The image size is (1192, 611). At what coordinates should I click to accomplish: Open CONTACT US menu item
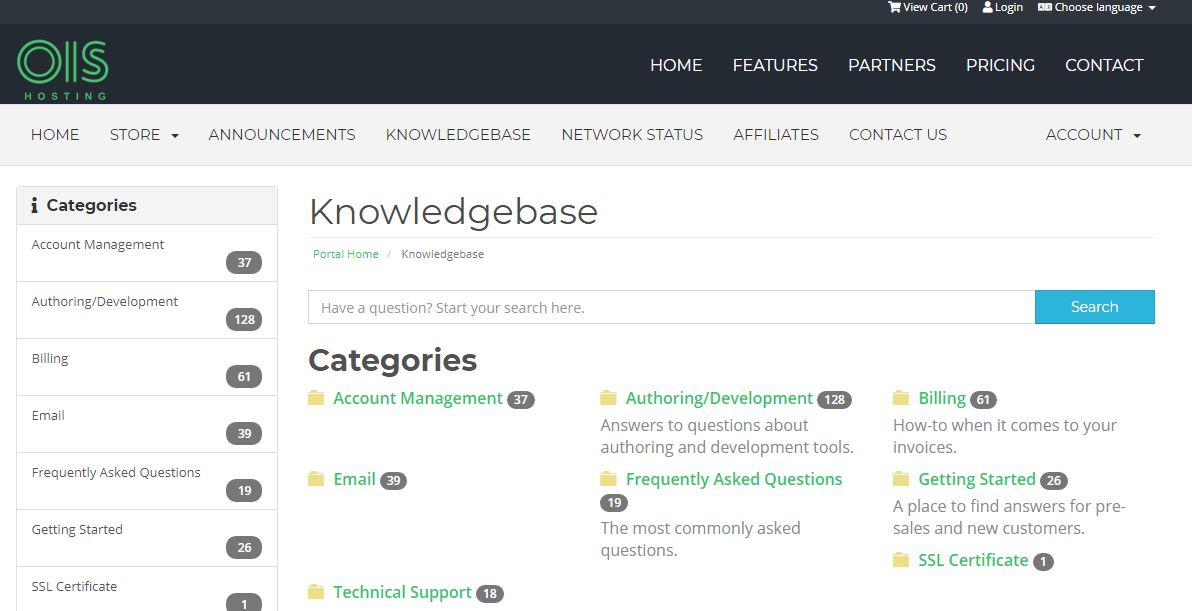point(898,135)
